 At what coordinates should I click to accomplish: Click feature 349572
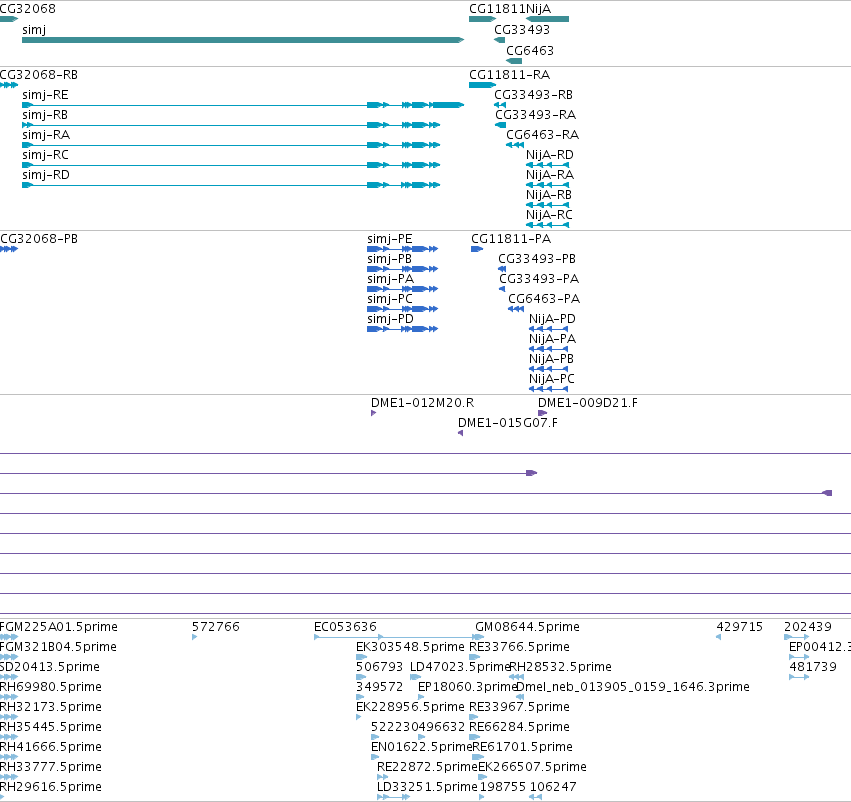pyautogui.click(x=360, y=697)
